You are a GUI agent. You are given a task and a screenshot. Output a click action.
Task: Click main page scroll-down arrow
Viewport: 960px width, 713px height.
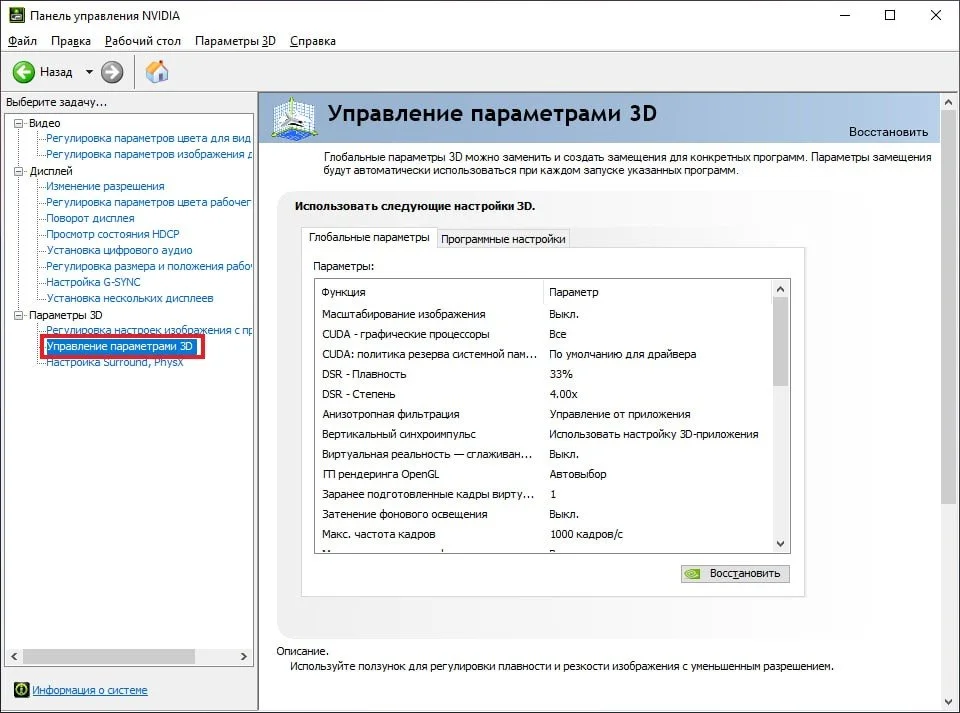[x=948, y=701]
